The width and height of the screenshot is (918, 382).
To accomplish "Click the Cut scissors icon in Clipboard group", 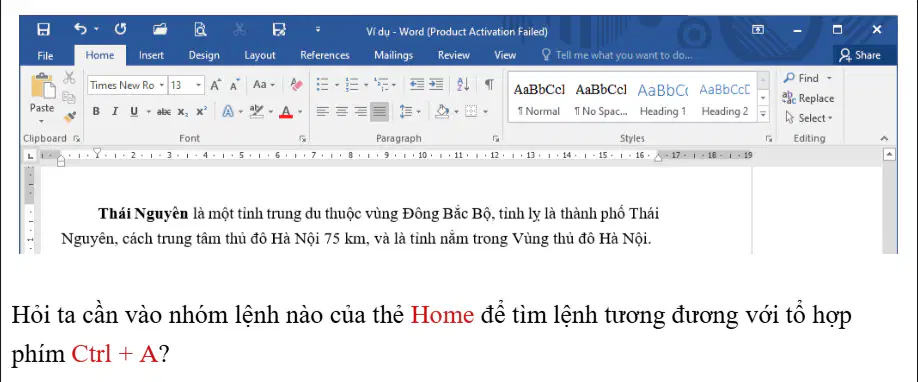I will 69,77.
